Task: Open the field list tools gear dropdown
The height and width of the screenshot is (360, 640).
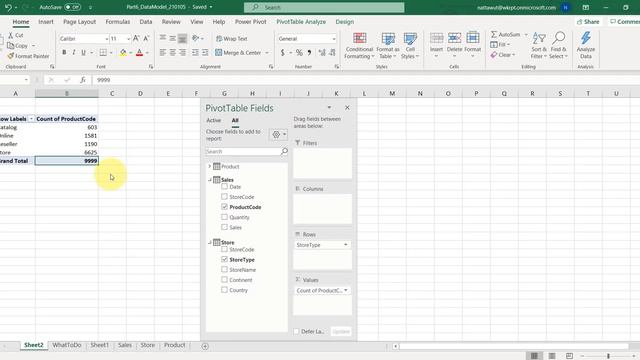Action: pyautogui.click(x=279, y=135)
